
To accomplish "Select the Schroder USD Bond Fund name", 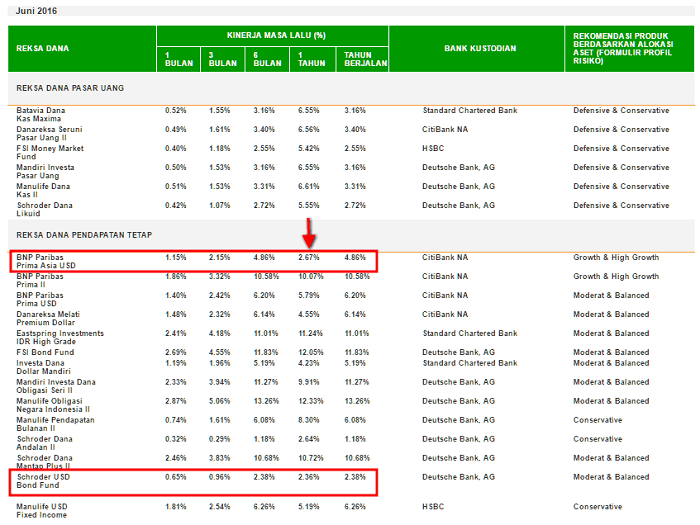I will click(43, 481).
